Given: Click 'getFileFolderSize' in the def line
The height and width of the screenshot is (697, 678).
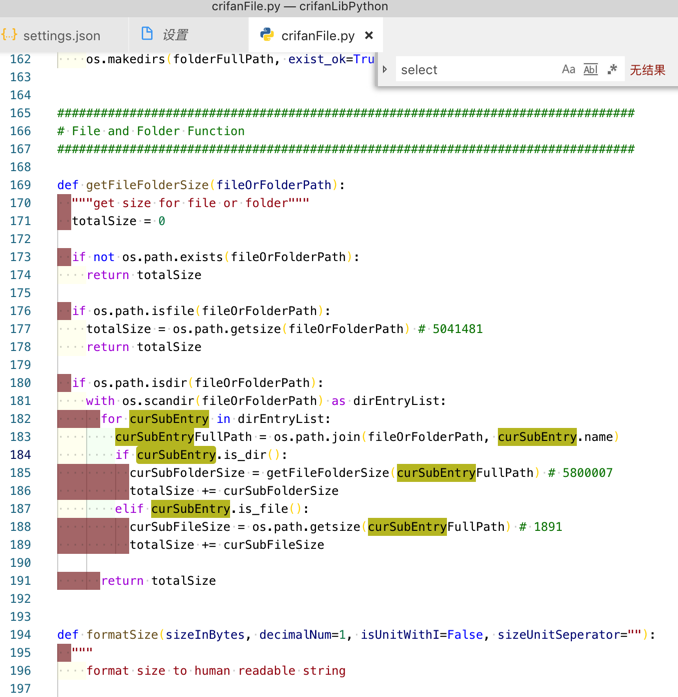Looking at the screenshot, I should (x=147, y=185).
